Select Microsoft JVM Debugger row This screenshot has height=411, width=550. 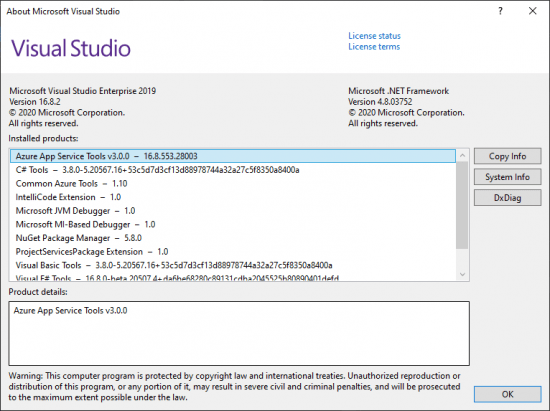(x=233, y=211)
